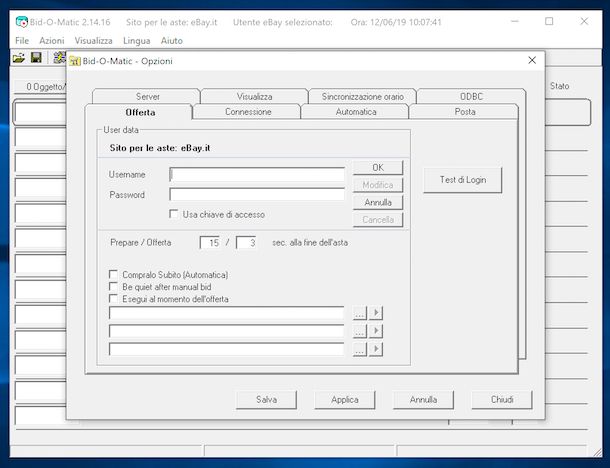Close the Options dialog with X
The height and width of the screenshot is (468, 610).
(x=532, y=60)
